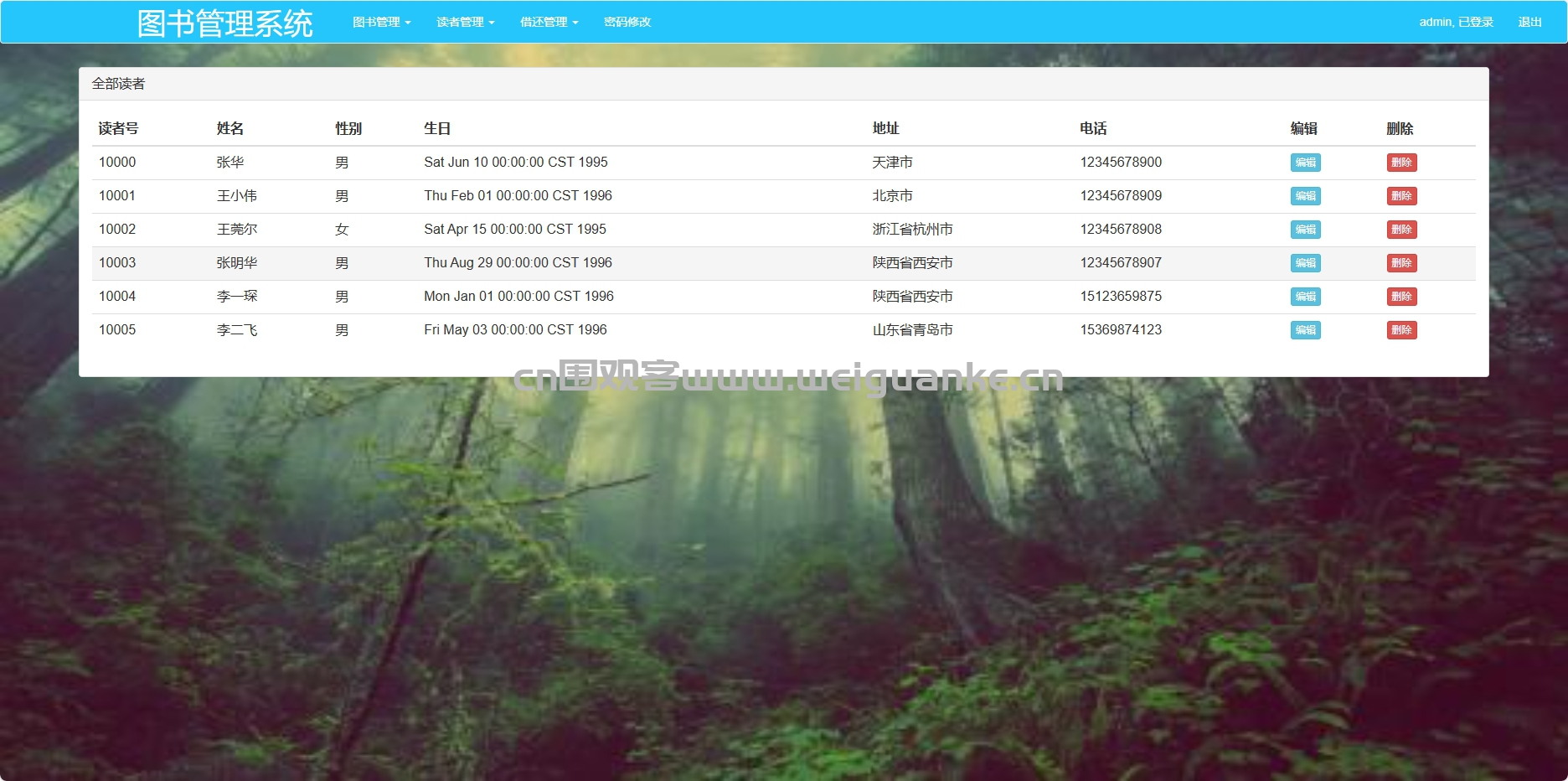This screenshot has height=781, width=1568.
Task: Click phone number 12345678907
Action: 1121,263
